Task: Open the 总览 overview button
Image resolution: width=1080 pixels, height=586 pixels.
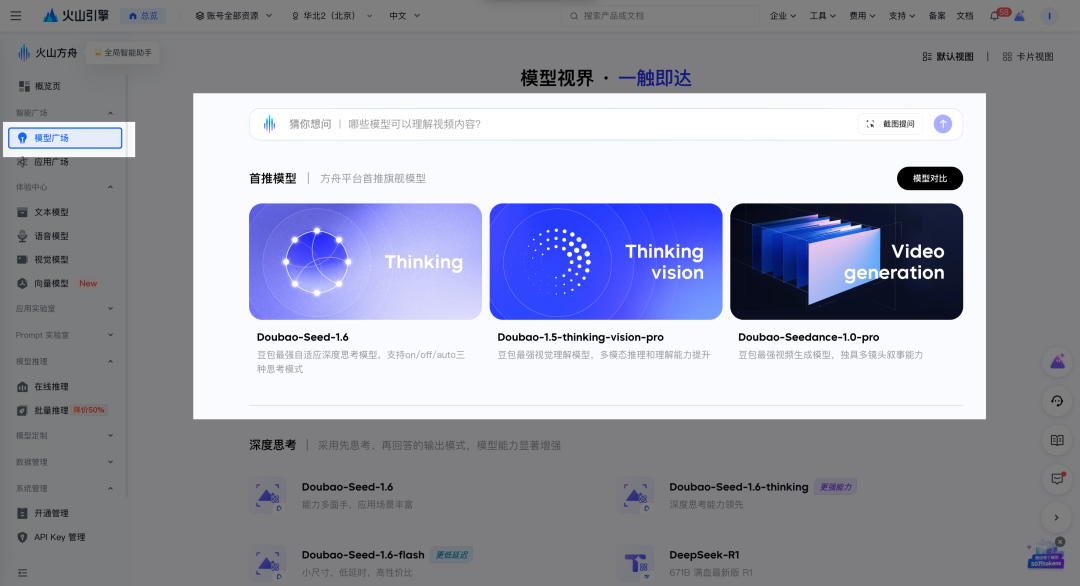Action: coord(143,16)
